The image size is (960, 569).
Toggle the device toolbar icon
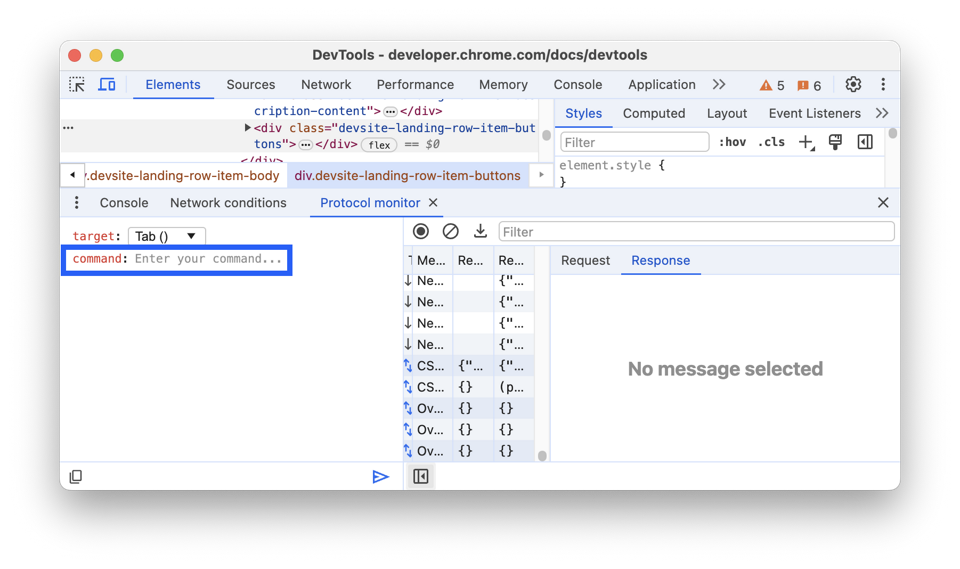coord(106,85)
